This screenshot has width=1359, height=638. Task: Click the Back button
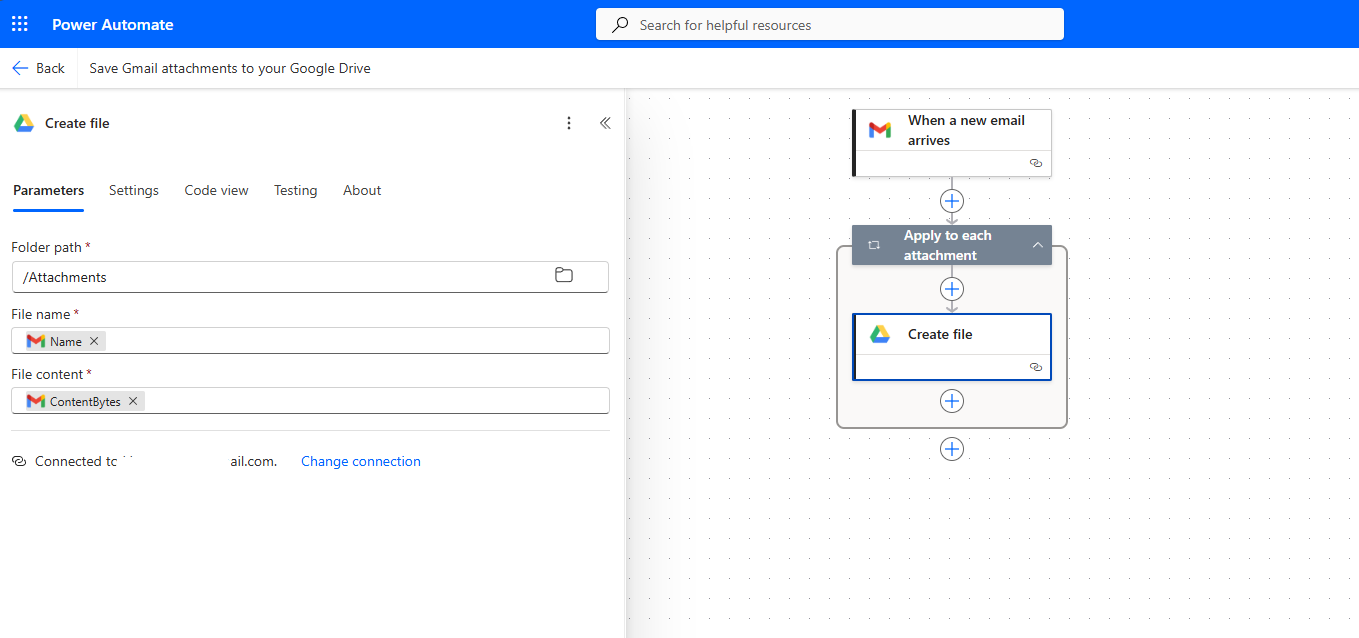[x=38, y=68]
